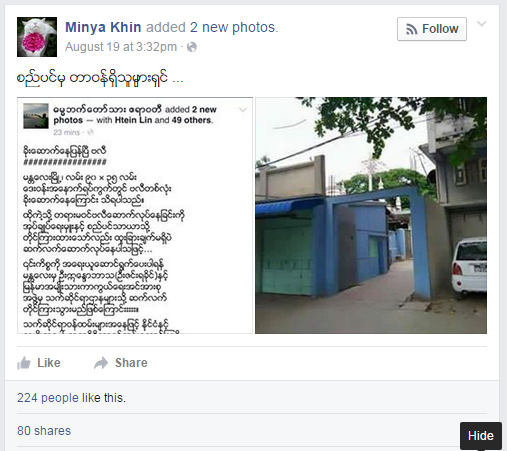Open the 224 people like this link
This screenshot has width=507, height=451.
point(71,398)
